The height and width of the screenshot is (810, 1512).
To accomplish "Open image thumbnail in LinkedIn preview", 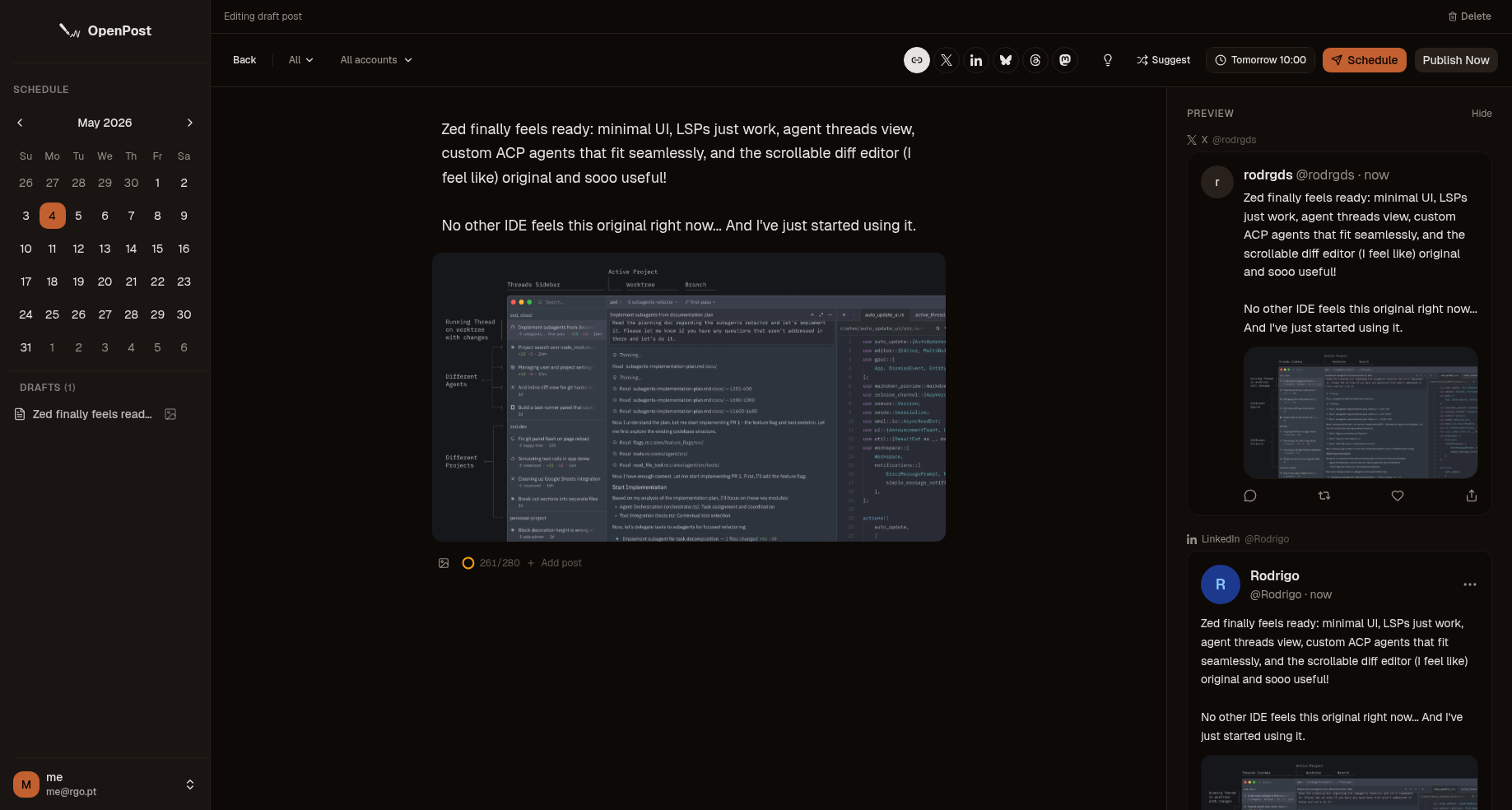I will [1339, 783].
